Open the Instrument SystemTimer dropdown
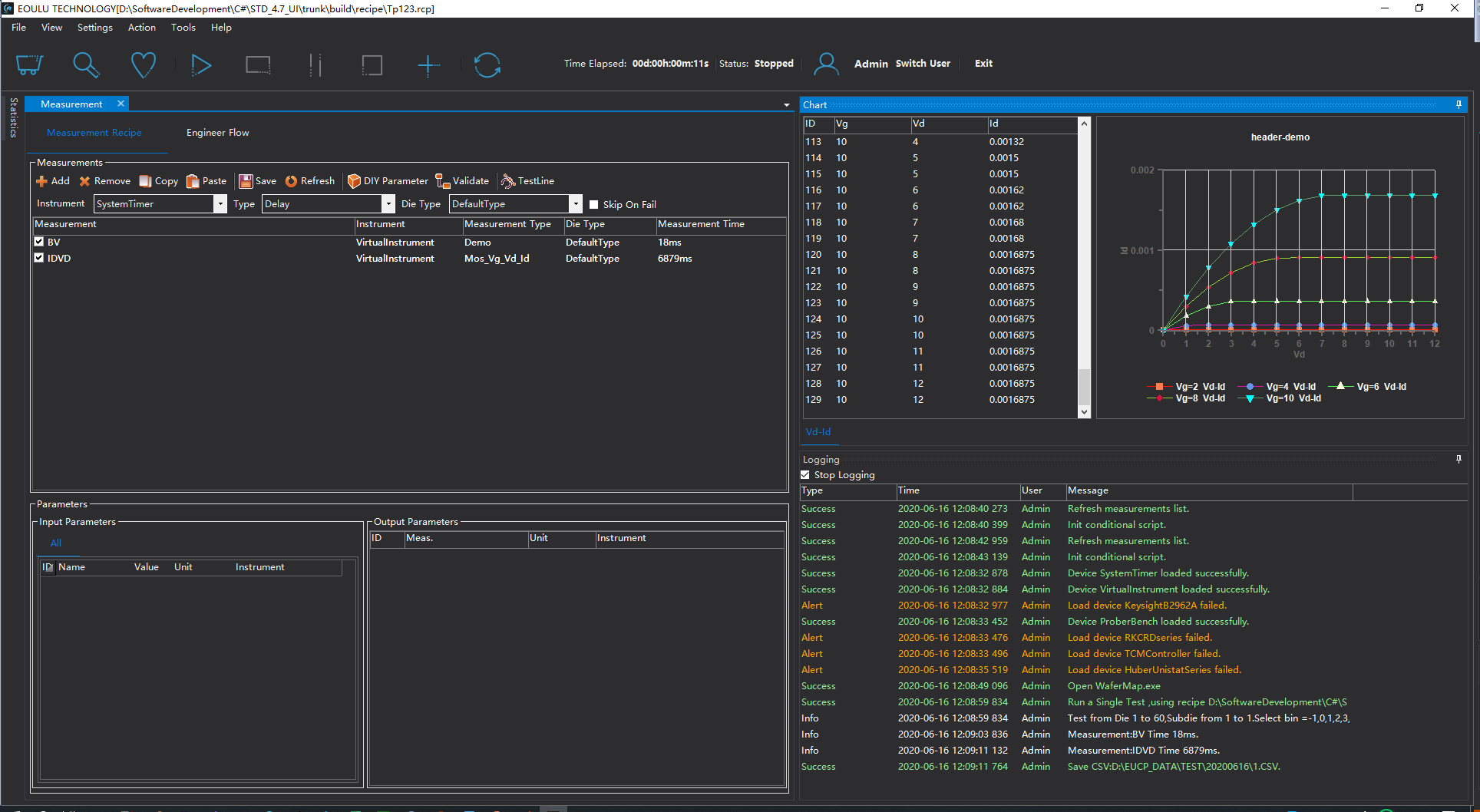The image size is (1480, 812). 220,204
